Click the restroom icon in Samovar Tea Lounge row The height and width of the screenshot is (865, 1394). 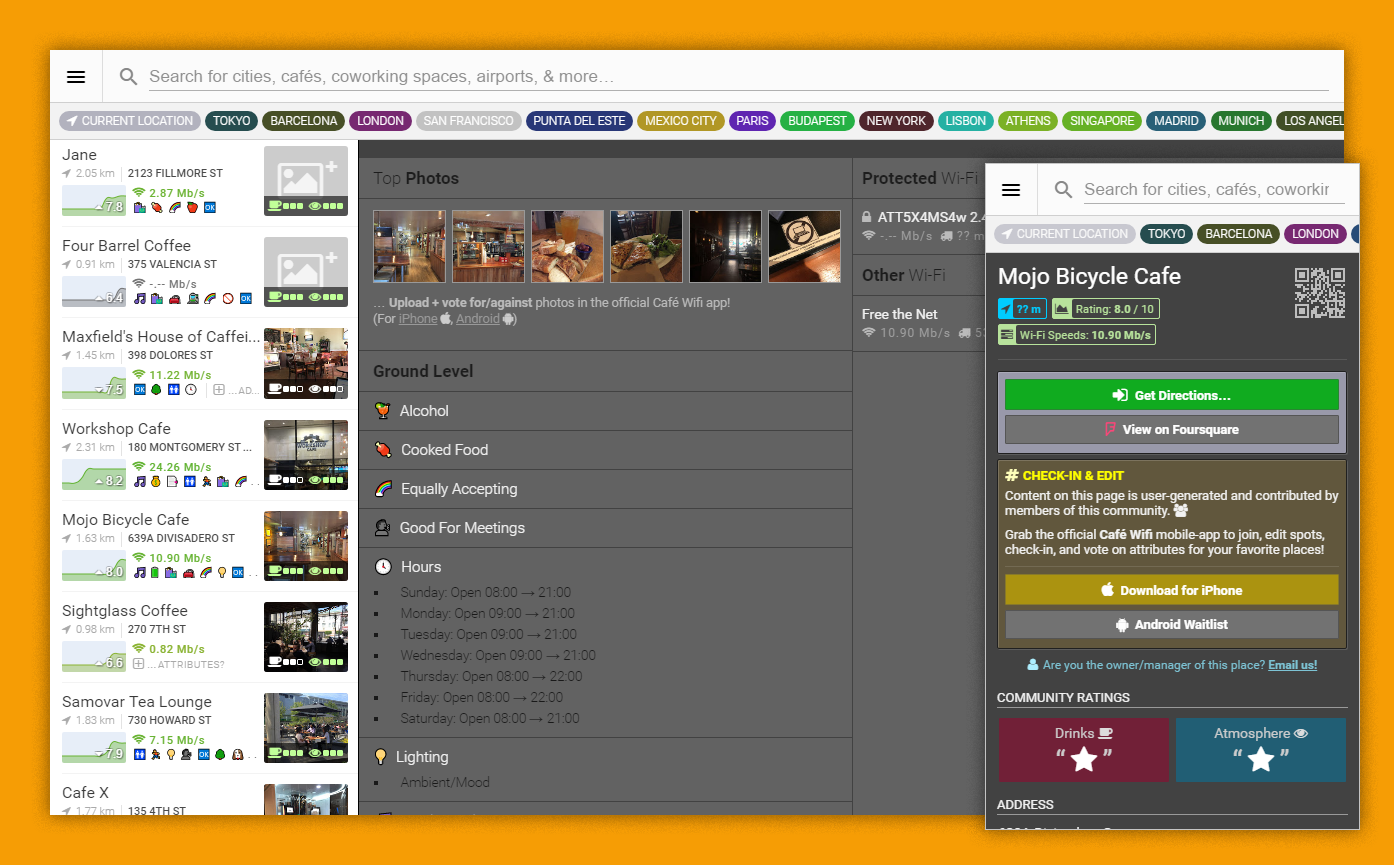[x=140, y=754]
